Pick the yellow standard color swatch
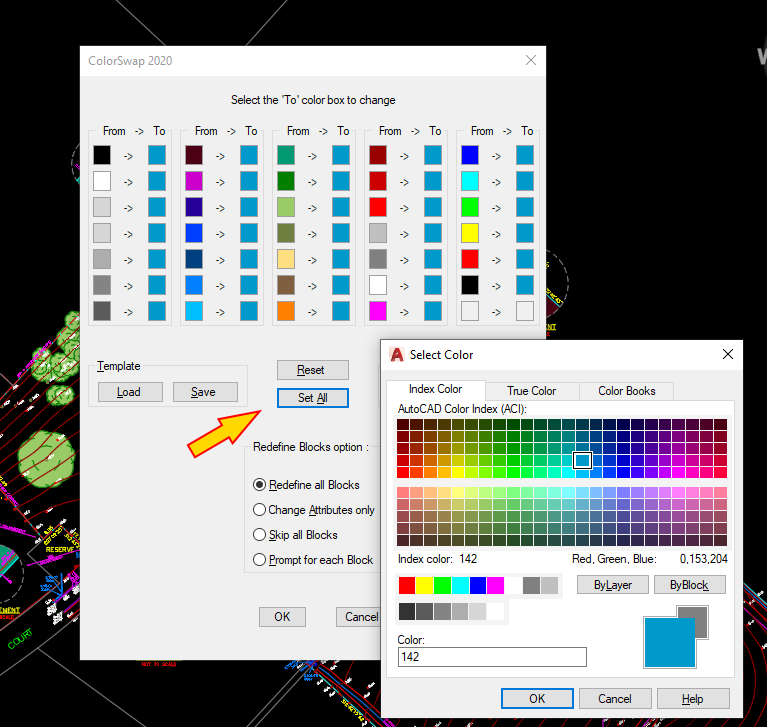 [x=425, y=585]
